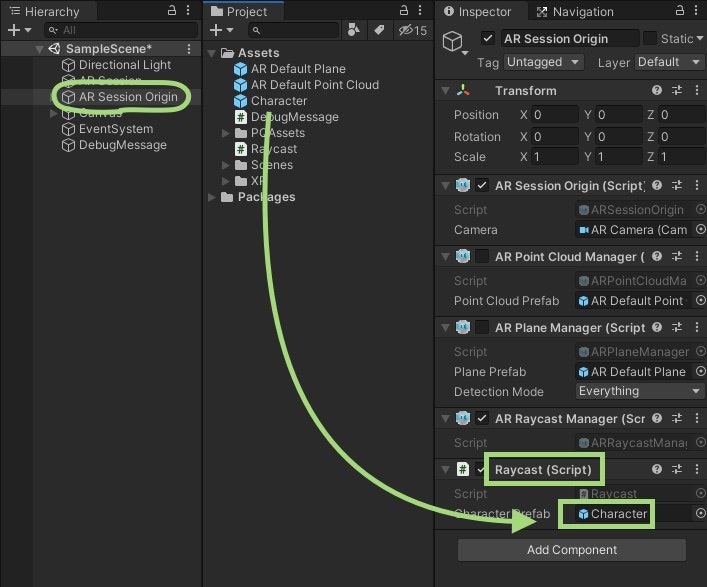
Task: Pick object for Plane Prefab field
Action: (x=700, y=371)
